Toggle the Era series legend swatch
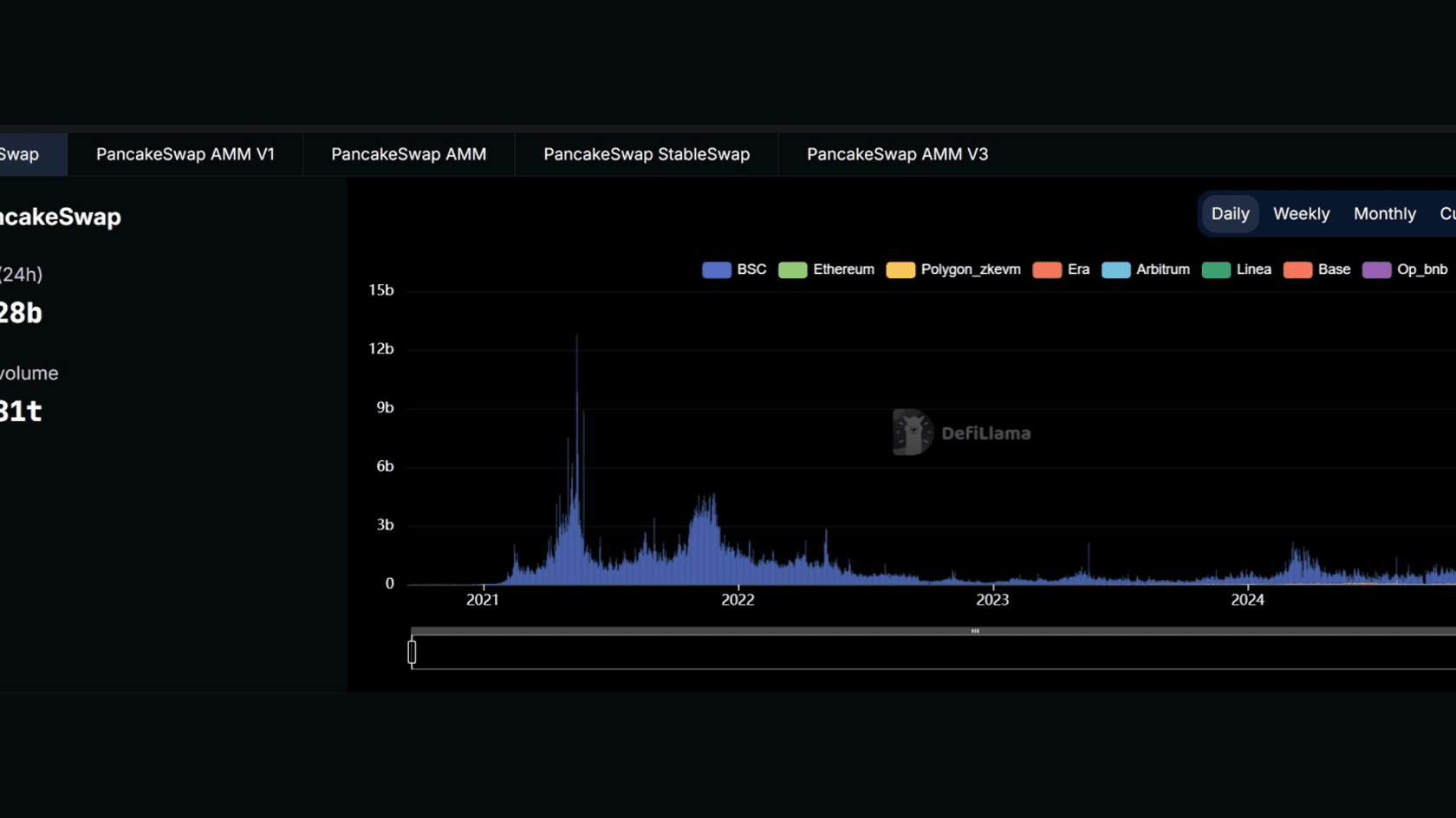 pyautogui.click(x=1047, y=269)
